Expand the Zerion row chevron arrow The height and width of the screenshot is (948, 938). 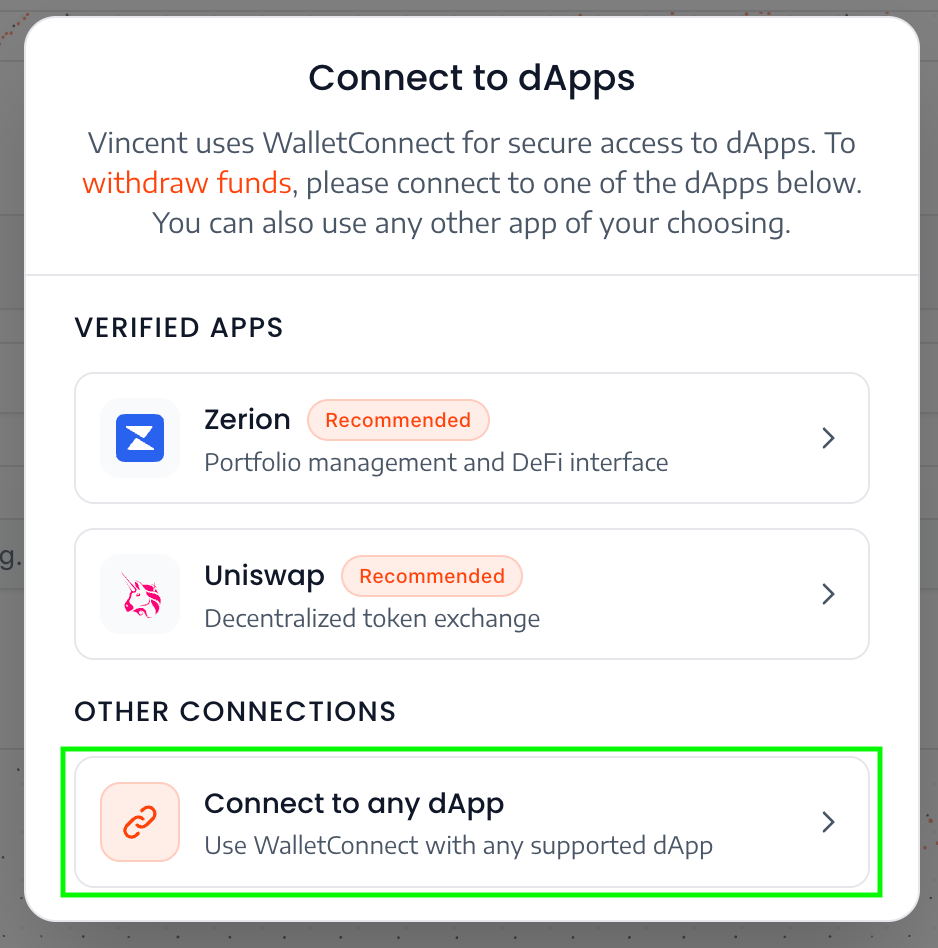(828, 438)
